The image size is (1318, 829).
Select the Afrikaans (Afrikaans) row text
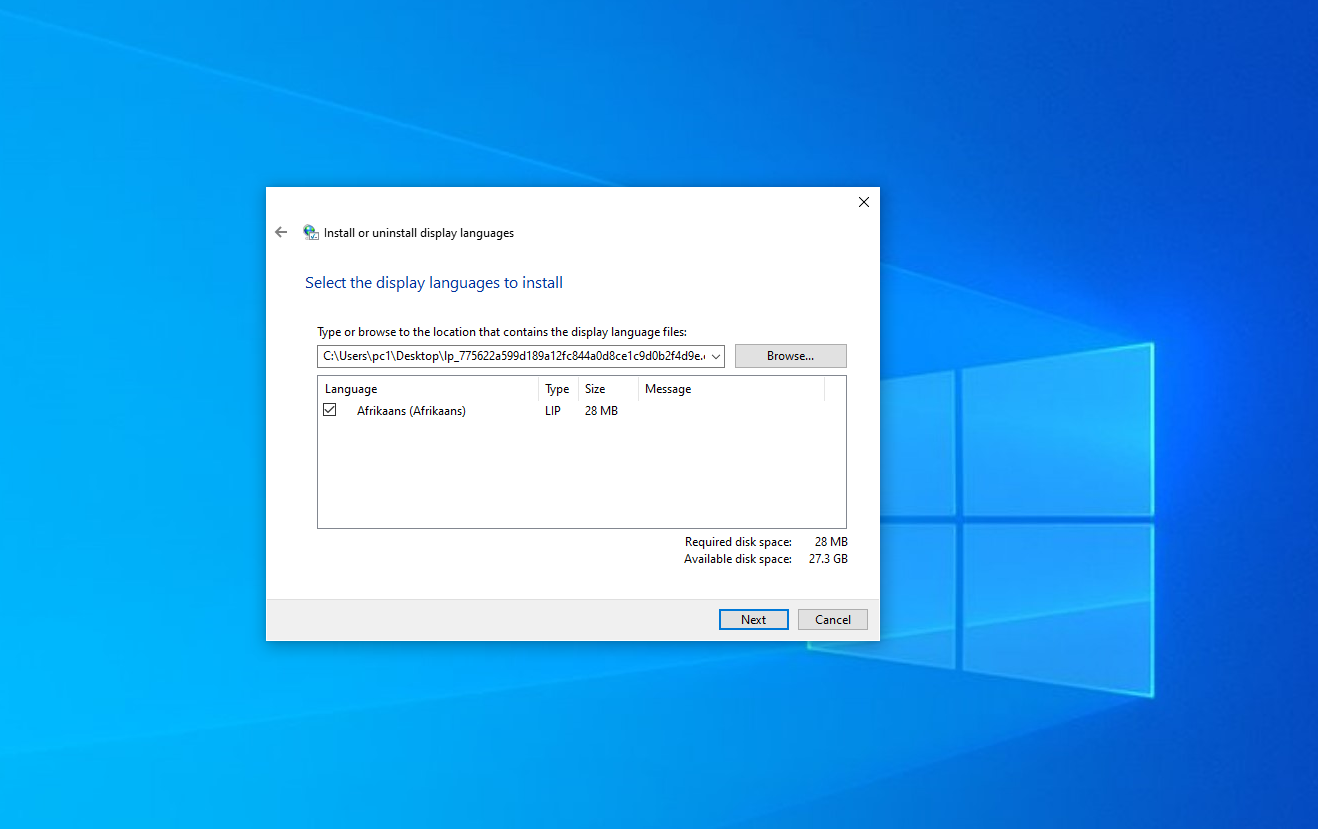tap(411, 411)
